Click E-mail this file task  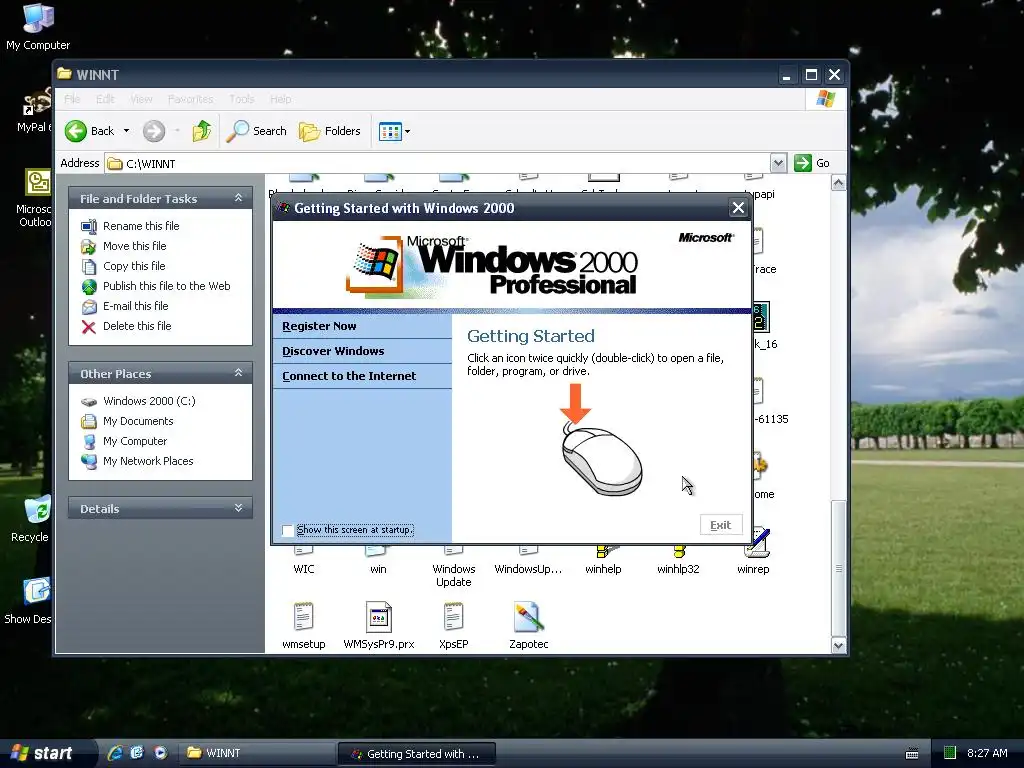(x=136, y=306)
